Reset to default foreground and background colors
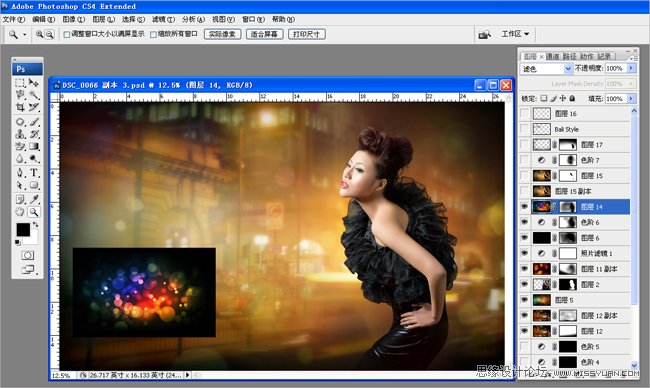650x388 pixels. [x=18, y=242]
